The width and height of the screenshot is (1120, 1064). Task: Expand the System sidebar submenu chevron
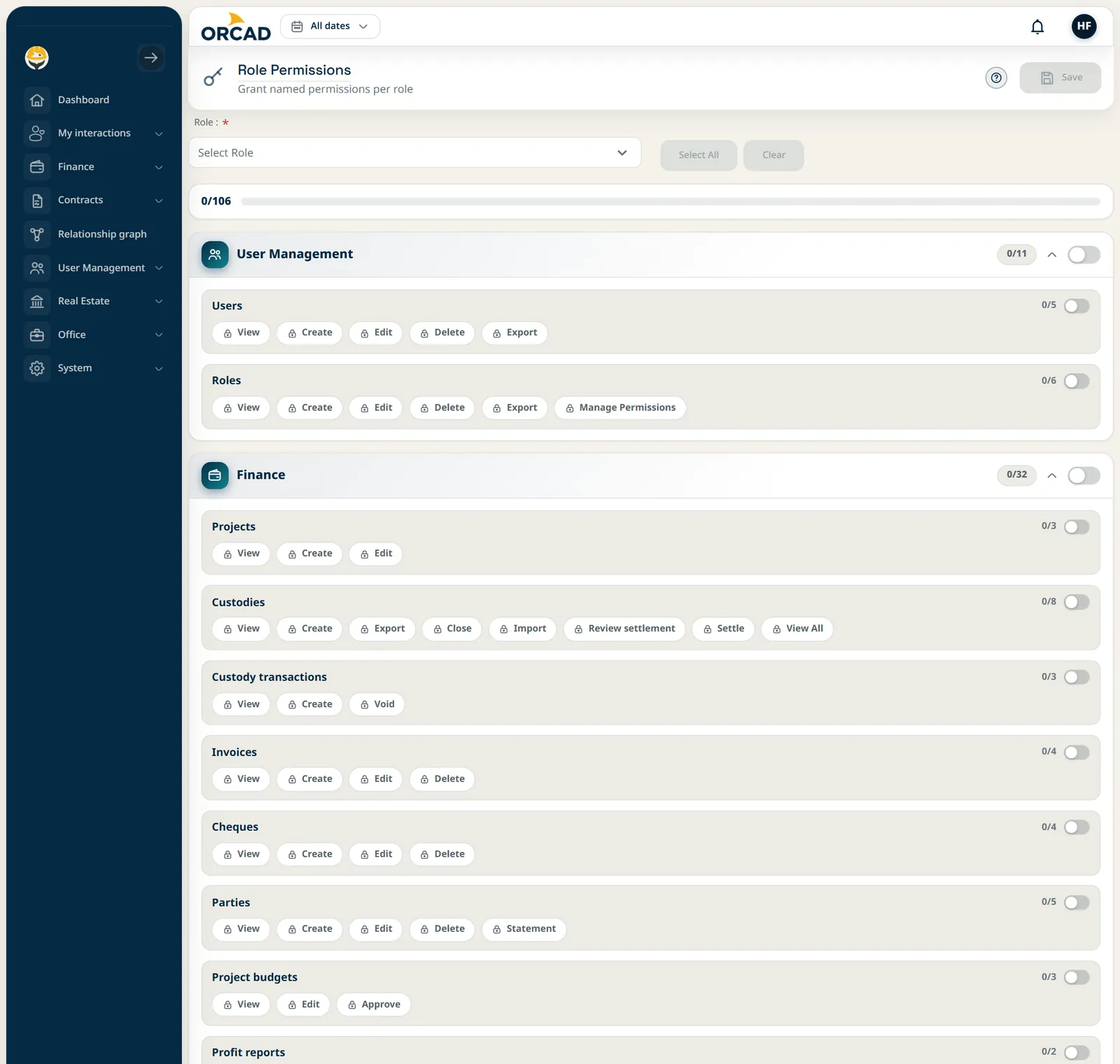159,368
